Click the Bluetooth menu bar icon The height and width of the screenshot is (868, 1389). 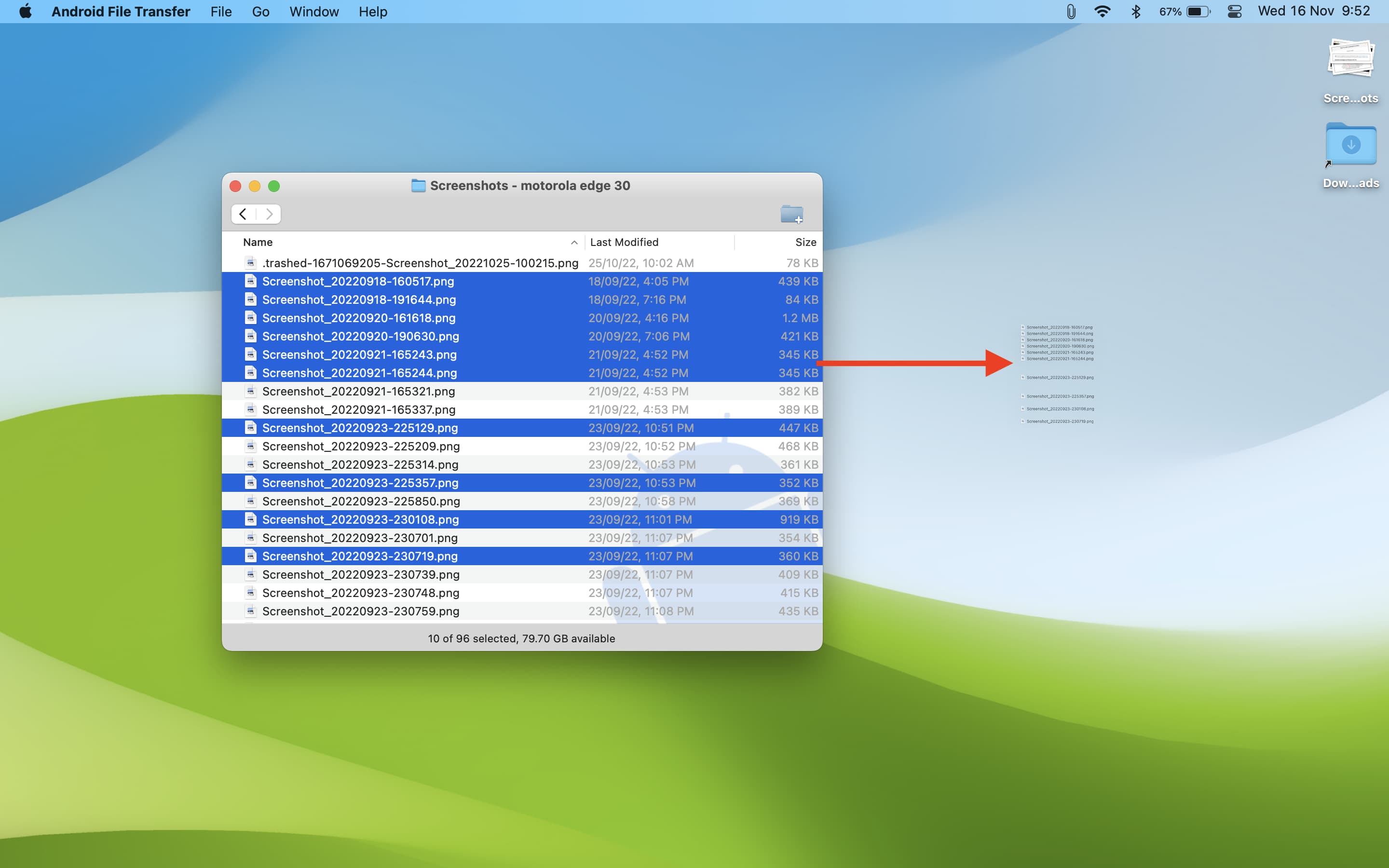tap(1135, 12)
